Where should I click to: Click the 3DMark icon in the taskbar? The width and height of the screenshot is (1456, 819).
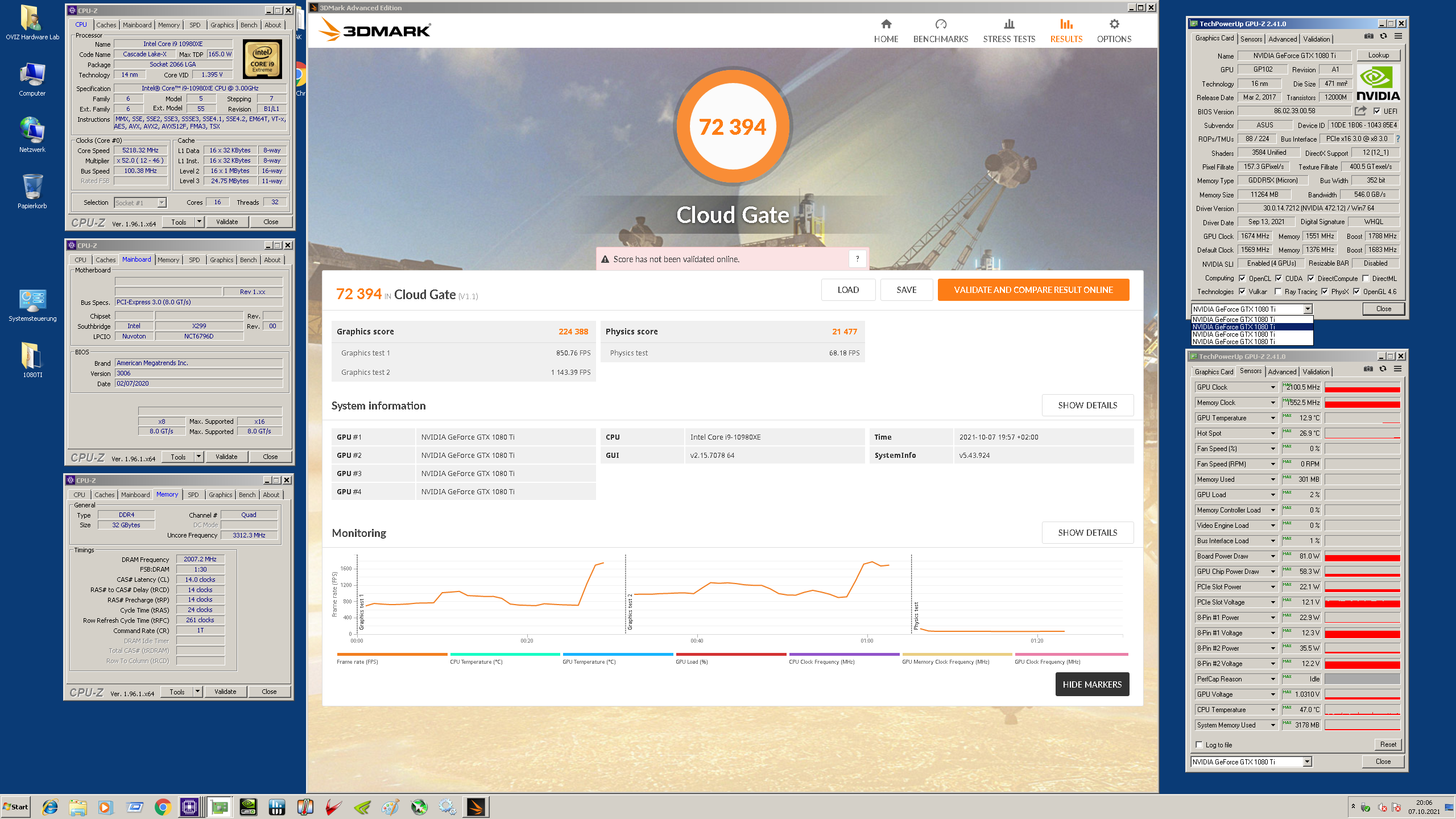pyautogui.click(x=476, y=807)
